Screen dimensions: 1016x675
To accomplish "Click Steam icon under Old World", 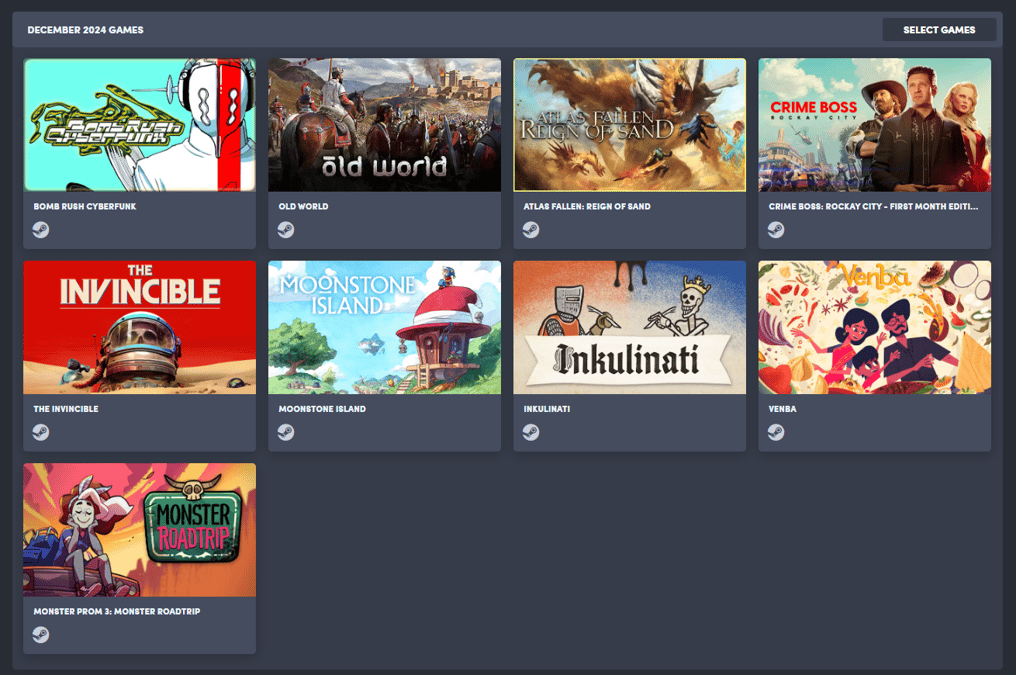I will [286, 230].
